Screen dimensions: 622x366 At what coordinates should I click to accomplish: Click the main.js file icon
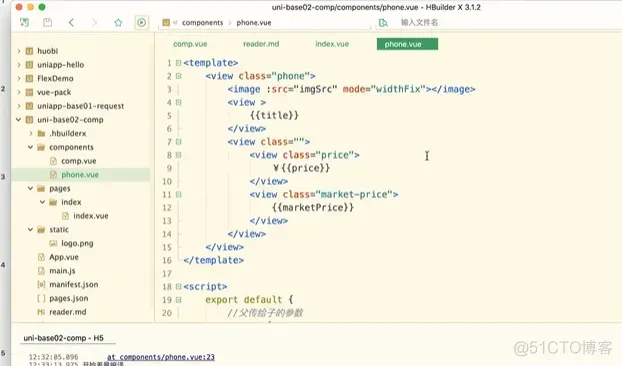pyautogui.click(x=41, y=271)
